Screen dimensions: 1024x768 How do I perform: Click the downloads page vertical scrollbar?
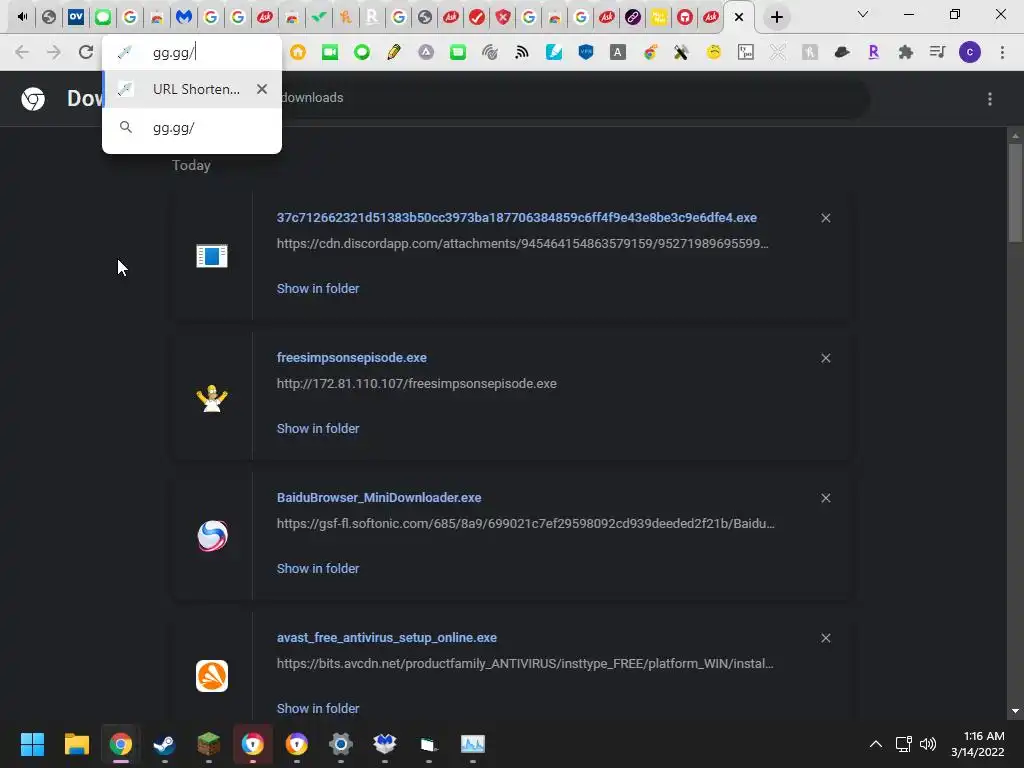[1015, 193]
